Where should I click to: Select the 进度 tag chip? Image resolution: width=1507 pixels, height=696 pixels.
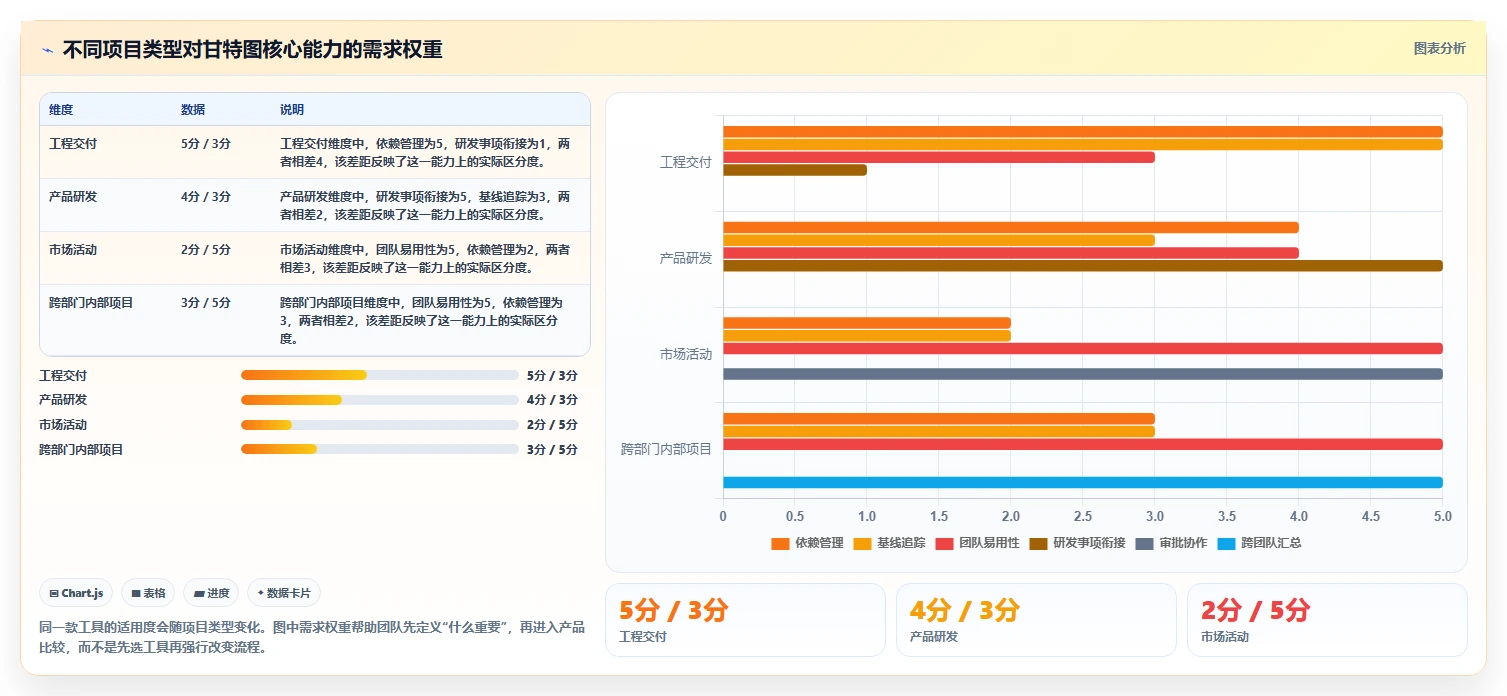click(211, 593)
